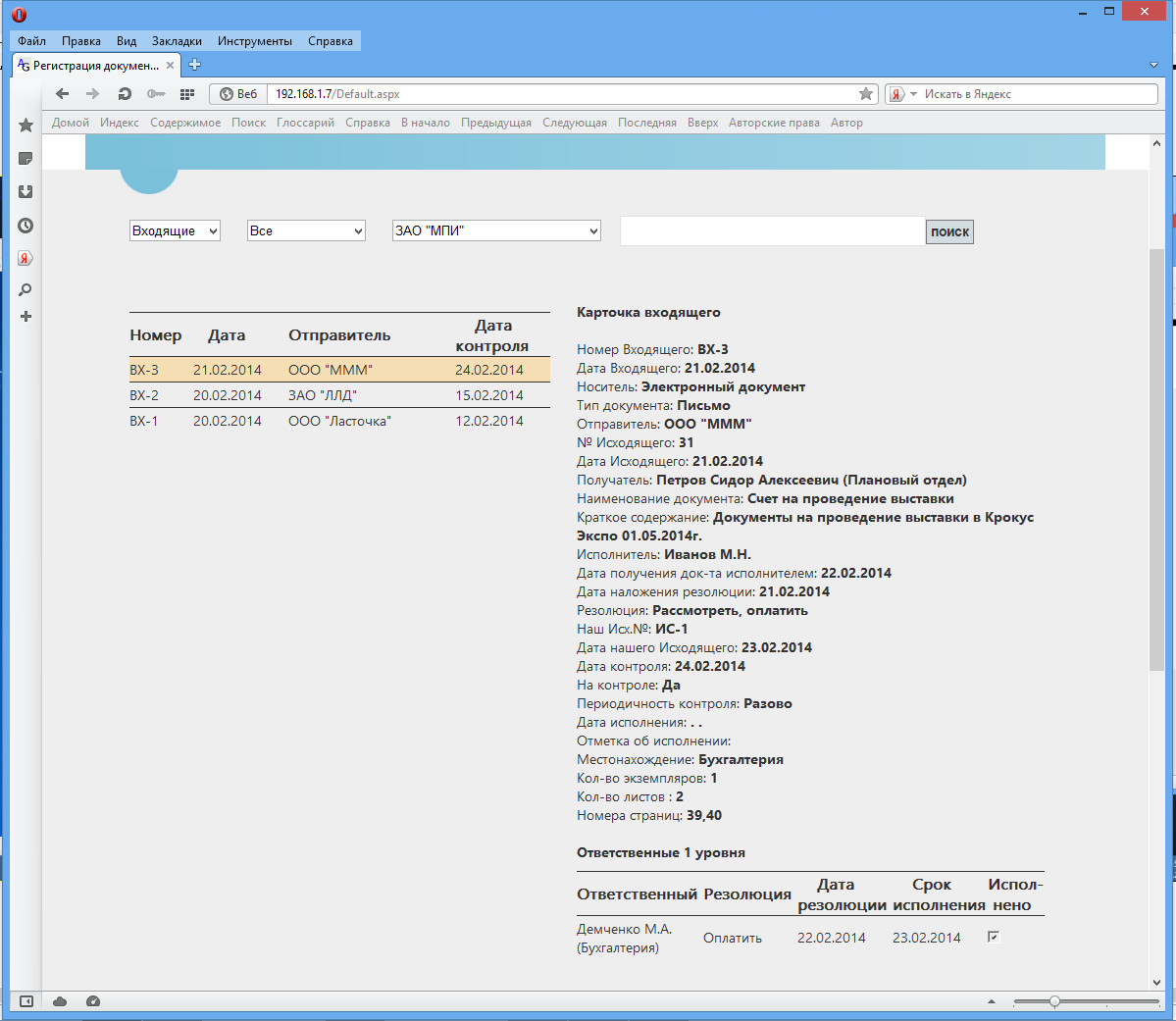Viewport: 1176px width, 1021px height.
Task: Open the Входящие dropdown
Action: tap(175, 231)
